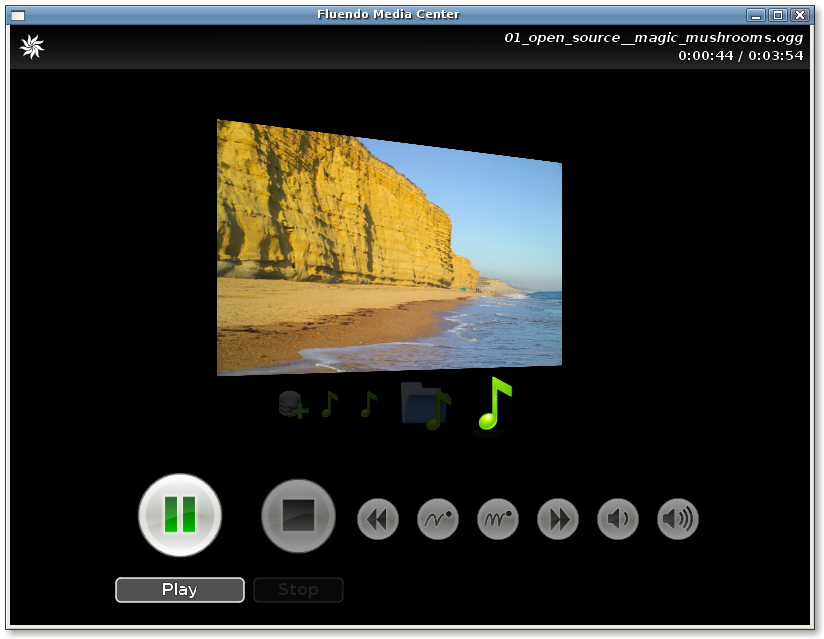Select the bright green music note icon

495,404
